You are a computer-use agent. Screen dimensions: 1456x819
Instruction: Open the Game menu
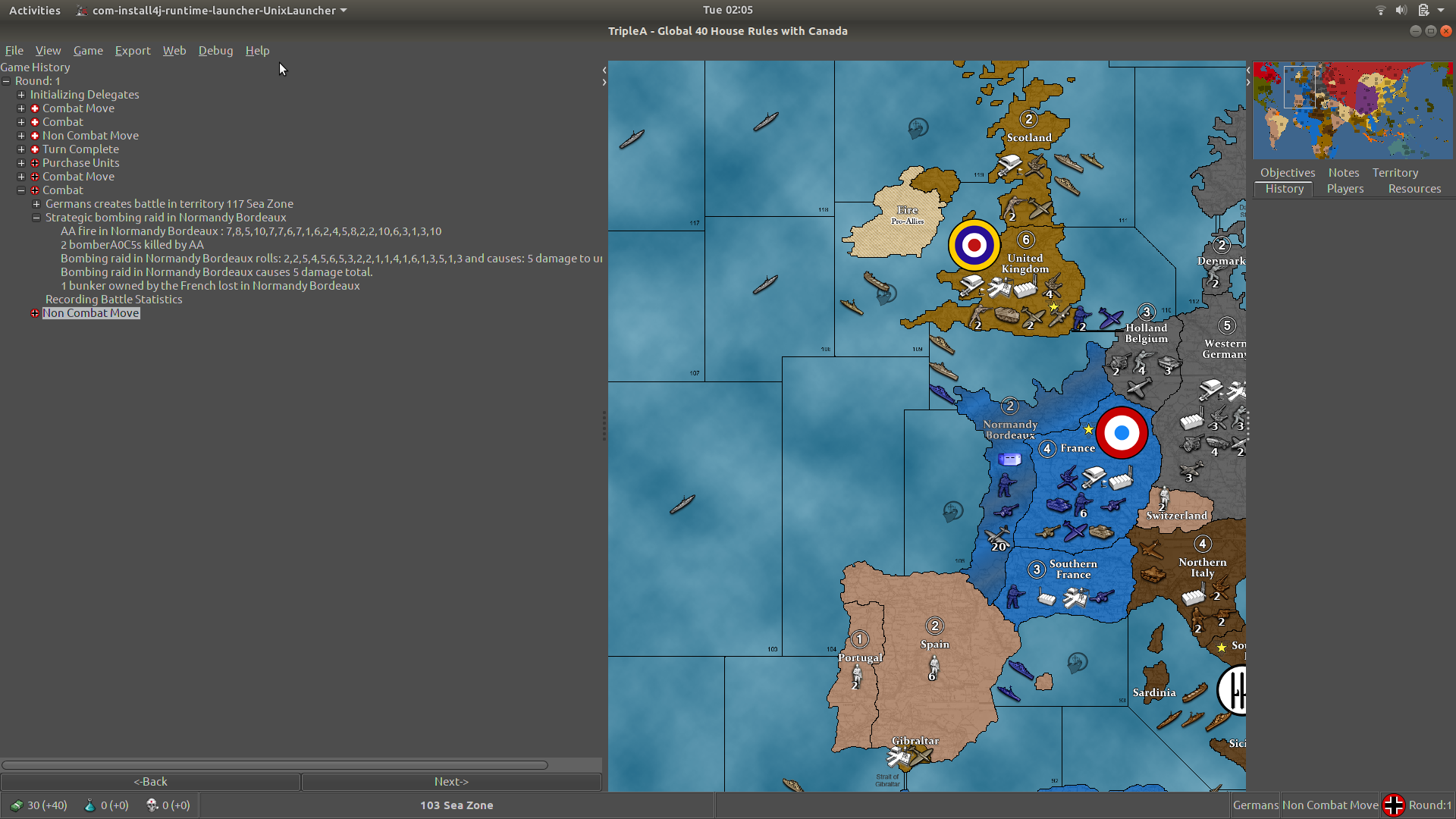coord(88,51)
